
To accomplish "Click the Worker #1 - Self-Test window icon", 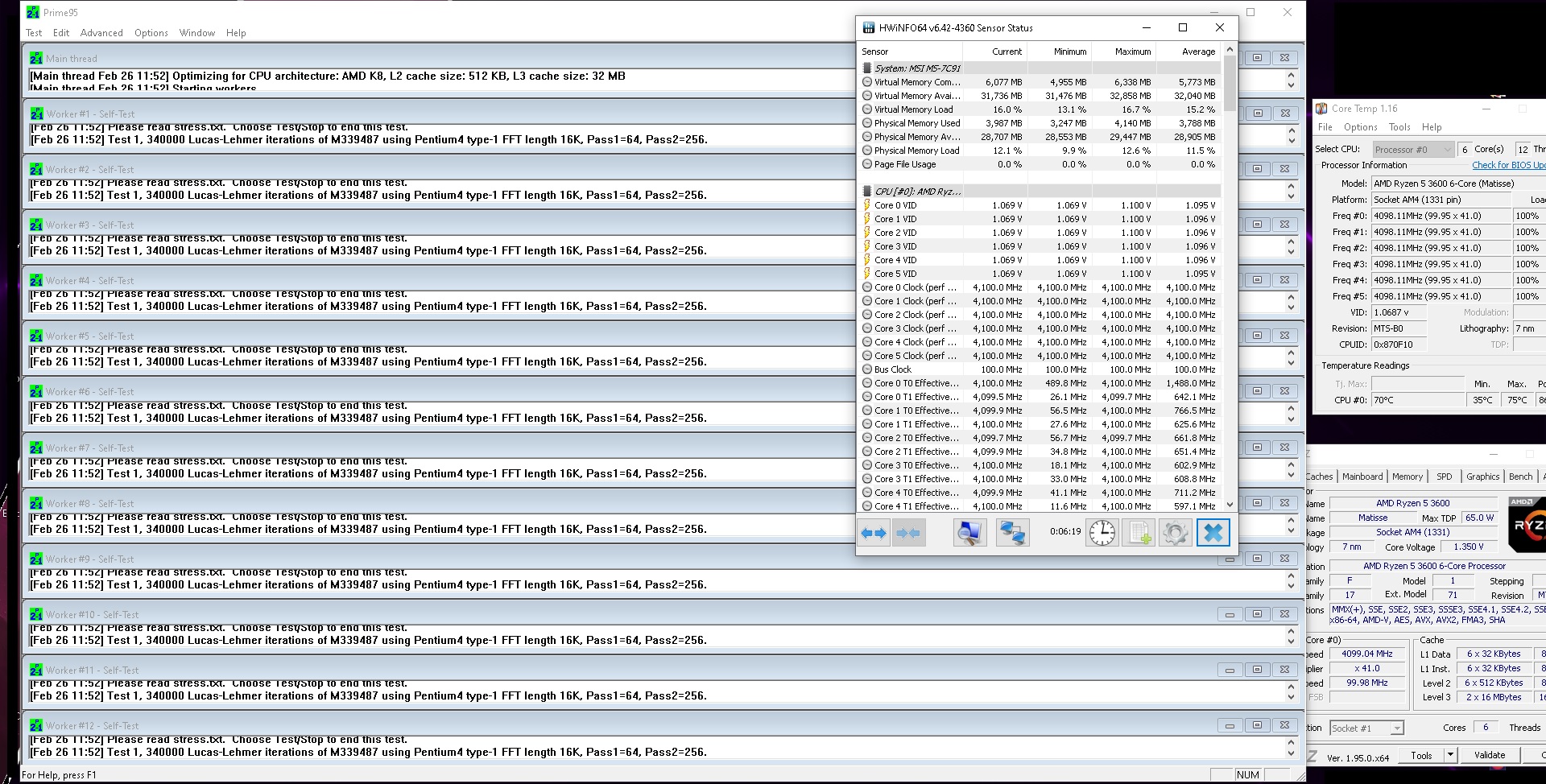I will pos(36,113).
